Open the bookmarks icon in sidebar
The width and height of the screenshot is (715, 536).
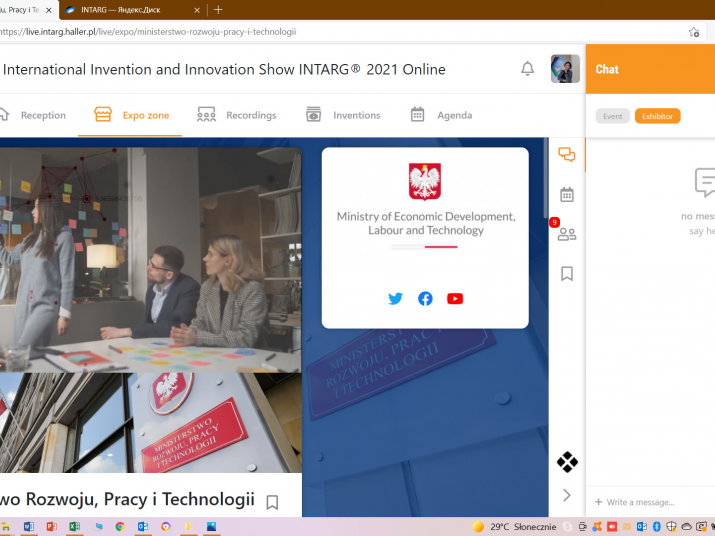[x=567, y=273]
